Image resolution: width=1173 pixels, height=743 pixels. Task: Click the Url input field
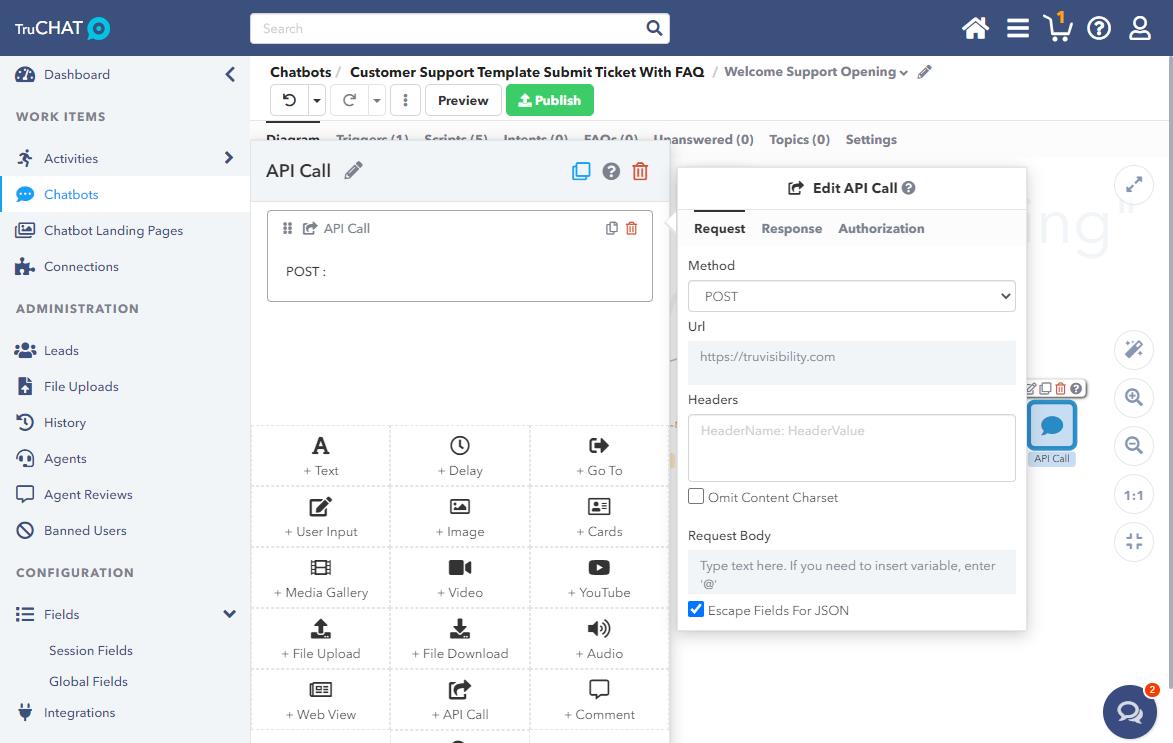point(851,362)
